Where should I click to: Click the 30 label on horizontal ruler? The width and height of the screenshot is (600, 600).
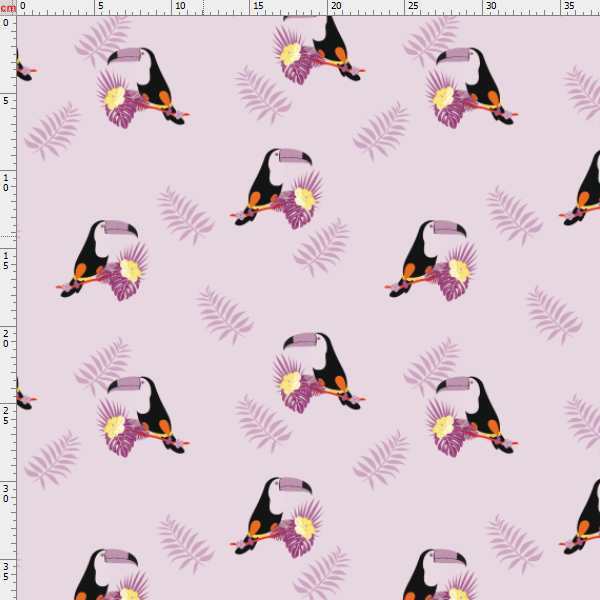(x=491, y=6)
